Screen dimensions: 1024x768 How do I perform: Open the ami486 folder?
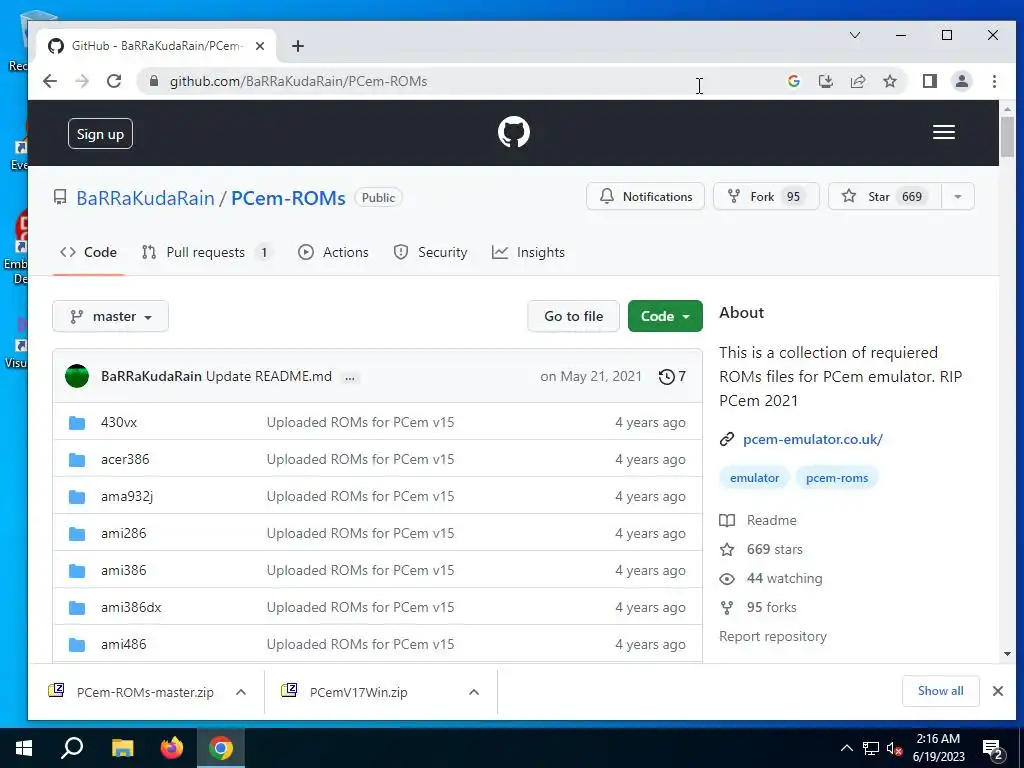(123, 644)
